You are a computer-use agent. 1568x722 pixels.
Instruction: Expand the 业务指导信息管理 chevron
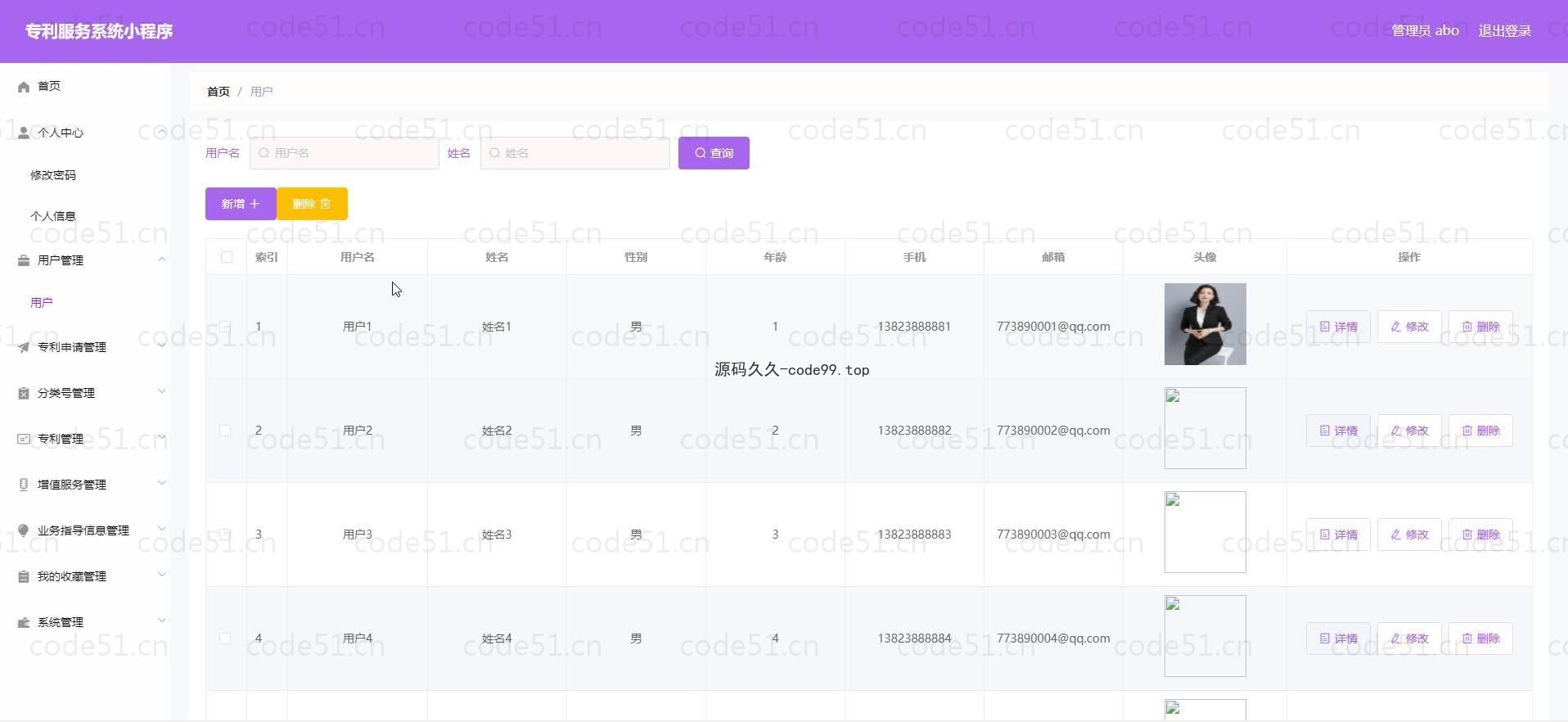161,530
